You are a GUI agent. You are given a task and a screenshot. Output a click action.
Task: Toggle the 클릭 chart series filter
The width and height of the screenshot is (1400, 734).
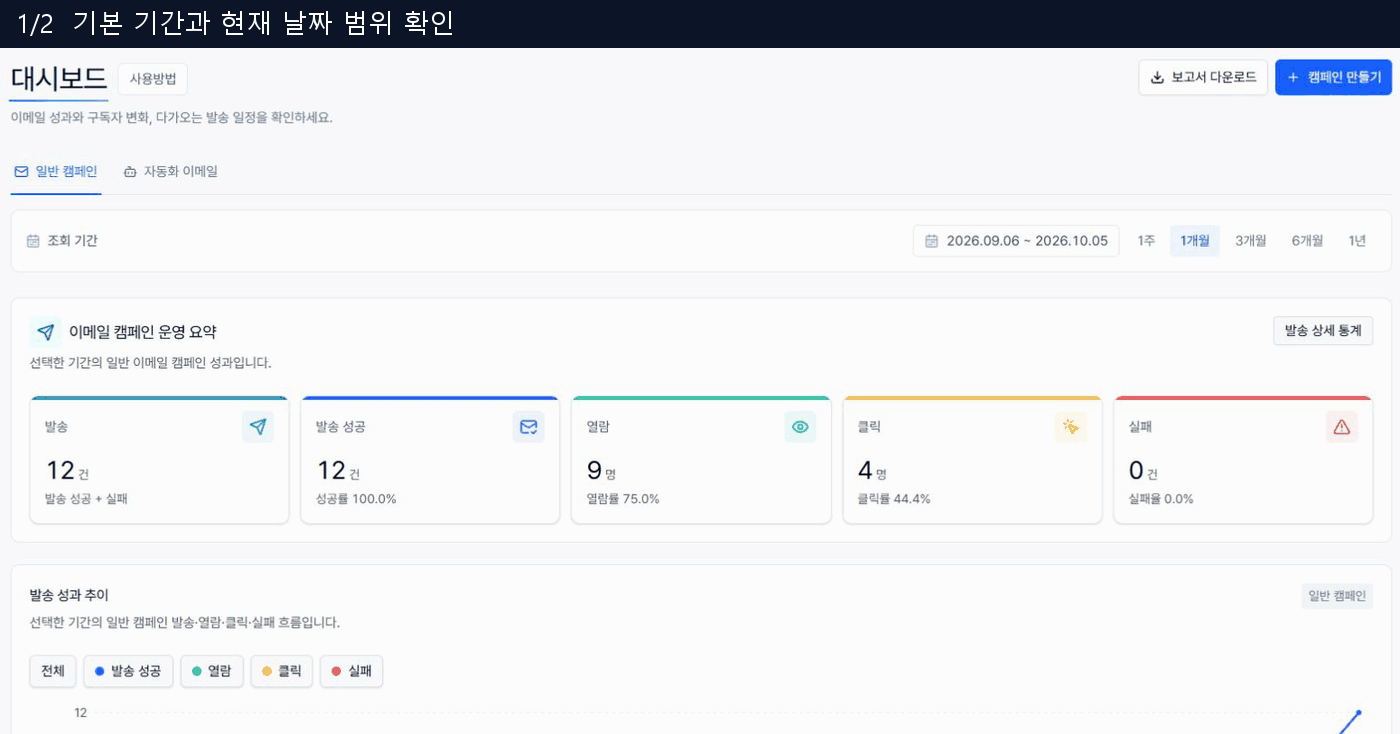[x=282, y=671]
